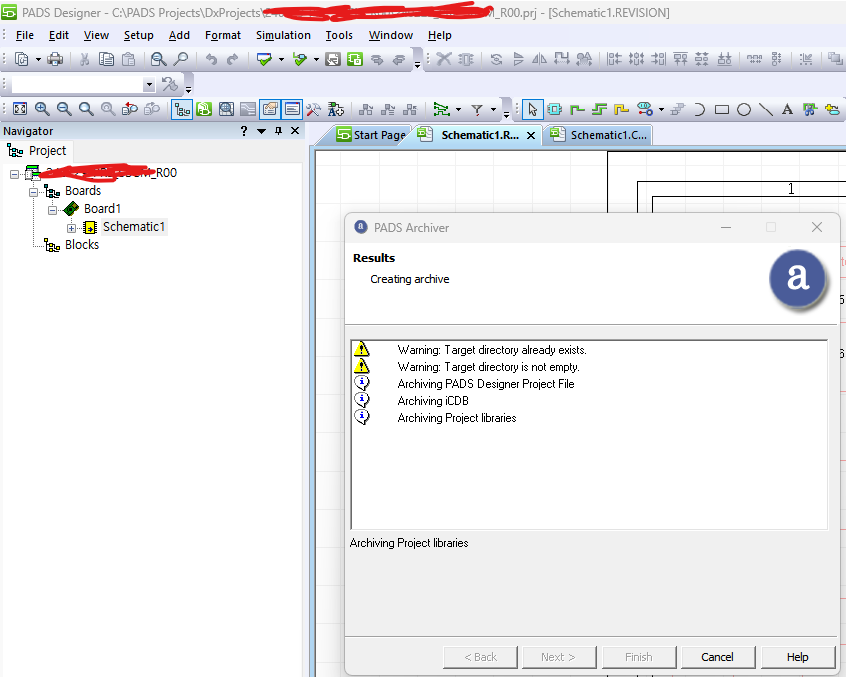Pin the Navigator panel with auto-hide
This screenshot has width=846, height=677.
[279, 131]
